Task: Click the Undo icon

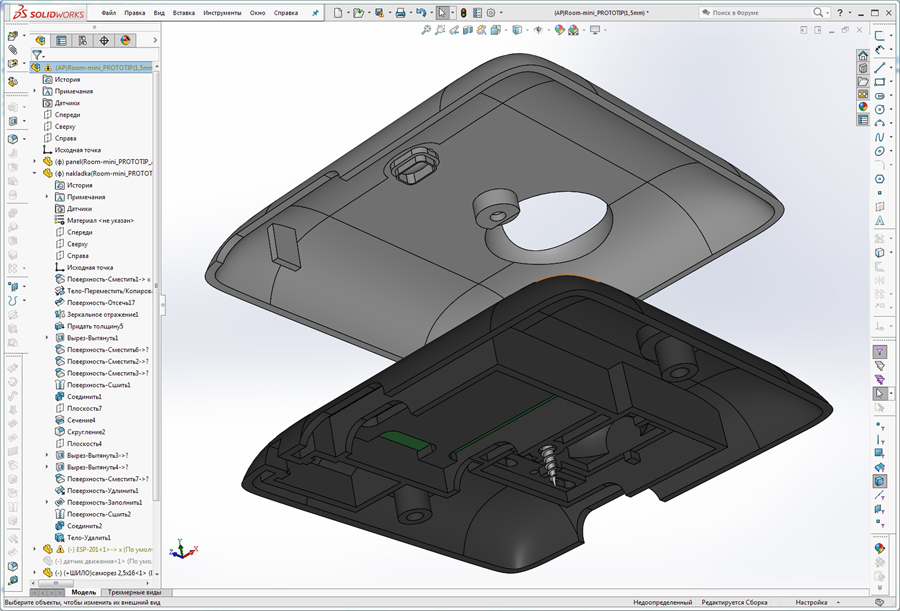Action: 422,12
